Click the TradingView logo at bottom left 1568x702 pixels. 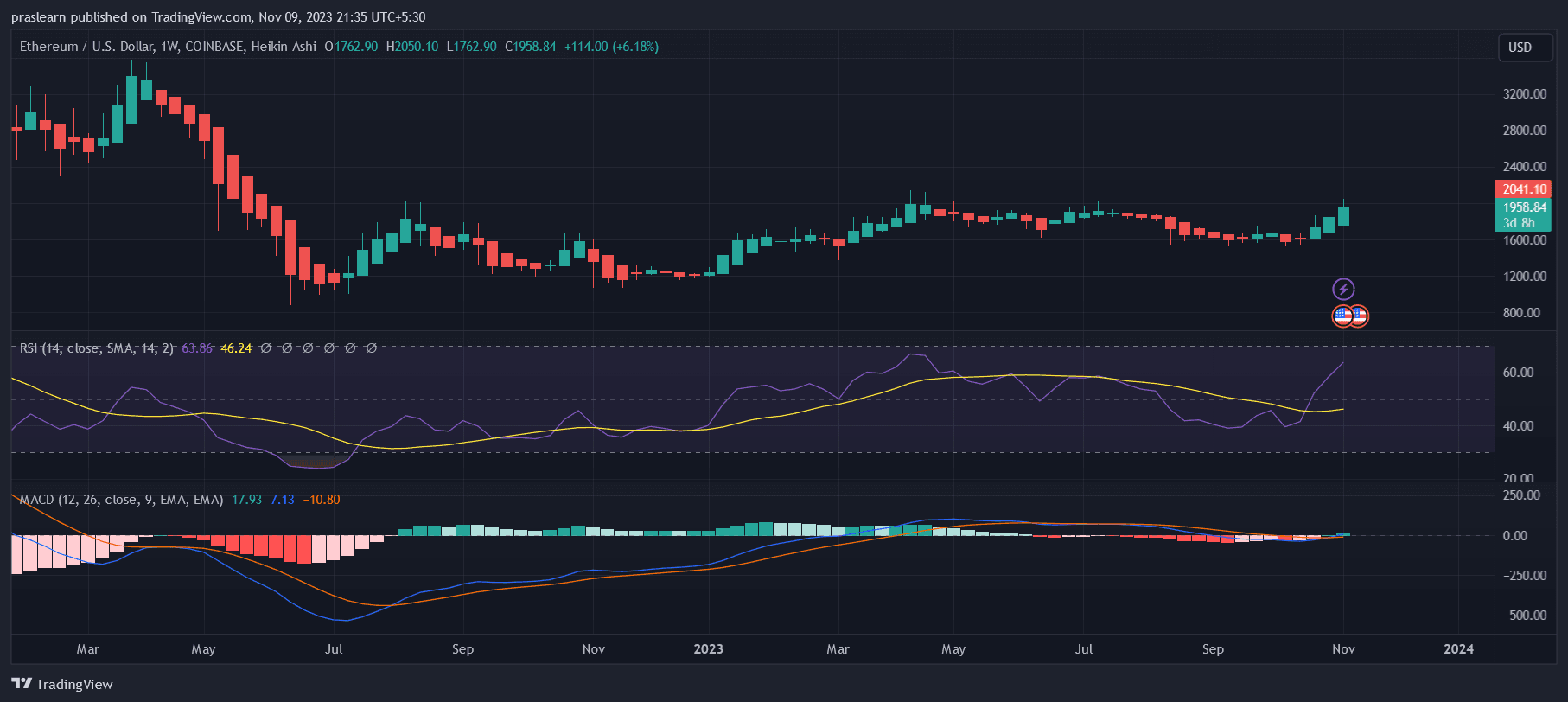[x=62, y=684]
